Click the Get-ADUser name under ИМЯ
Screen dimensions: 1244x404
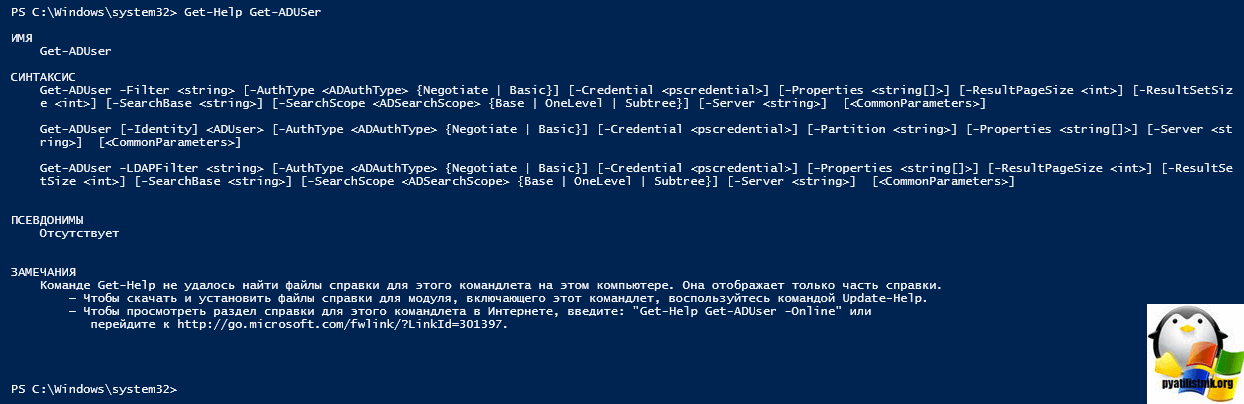pyautogui.click(x=75, y=50)
